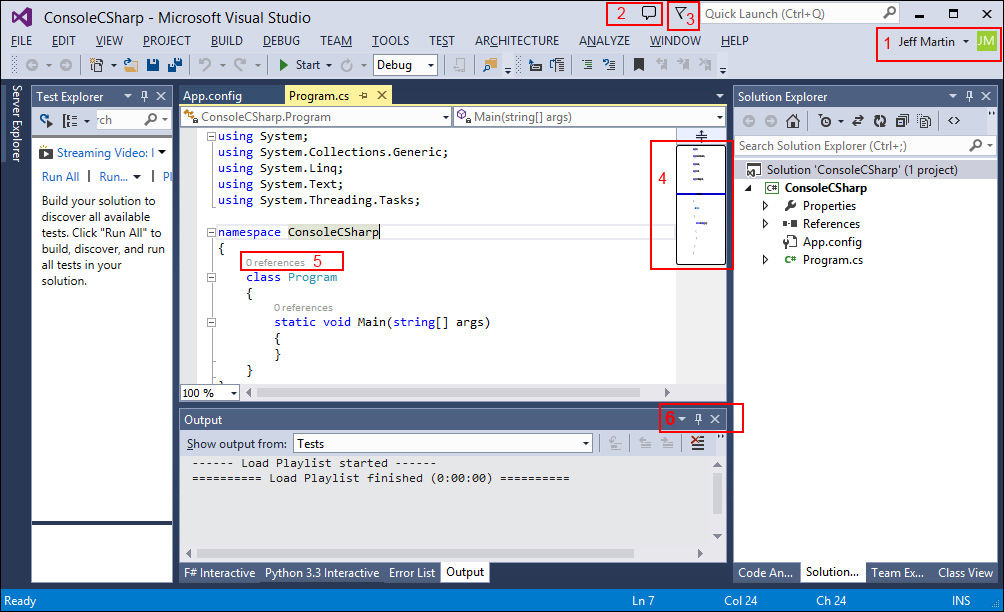Image resolution: width=1004 pixels, height=612 pixels.
Task: Click the Navigate Backward toolbar arrow
Action: coord(31,65)
